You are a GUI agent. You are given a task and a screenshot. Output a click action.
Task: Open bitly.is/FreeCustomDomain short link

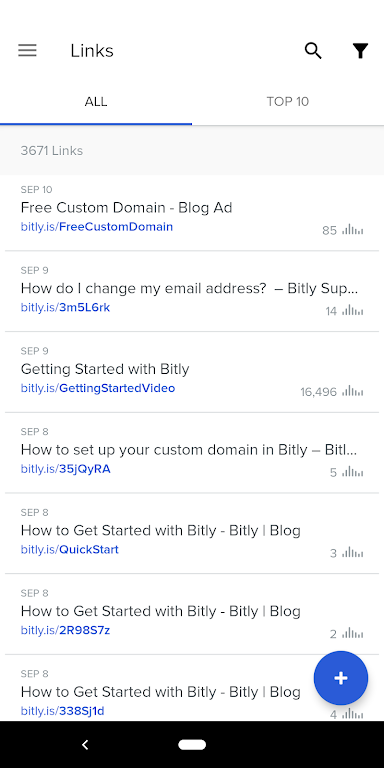pyautogui.click(x=97, y=227)
